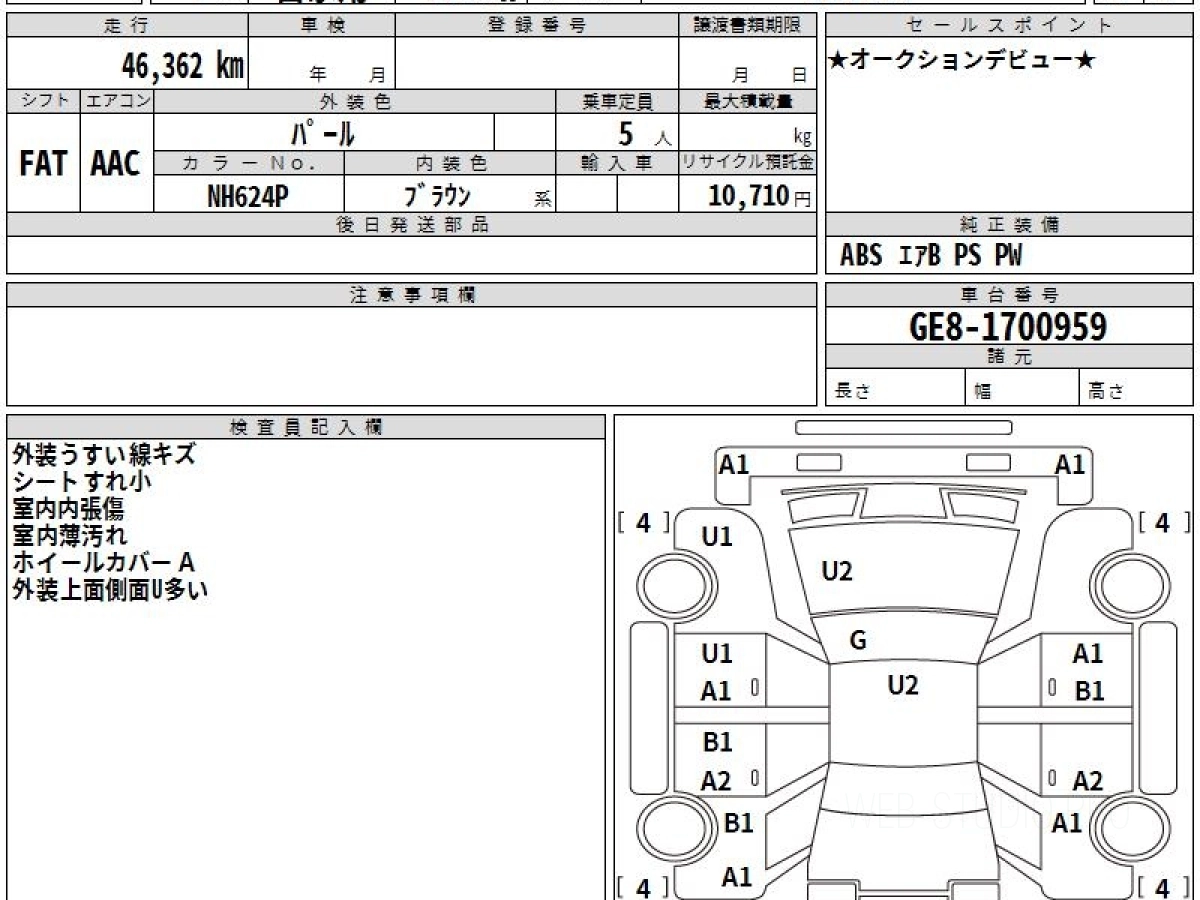Viewport: 1200px width, 900px height.
Task: Click the B1 mark on the right front door
Action: pyautogui.click(x=1090, y=691)
